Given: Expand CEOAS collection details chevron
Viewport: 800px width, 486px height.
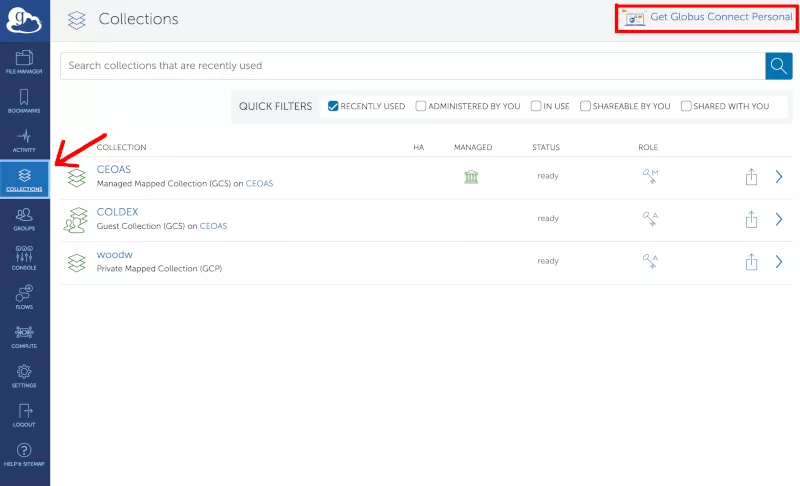Looking at the screenshot, I should tap(779, 176).
